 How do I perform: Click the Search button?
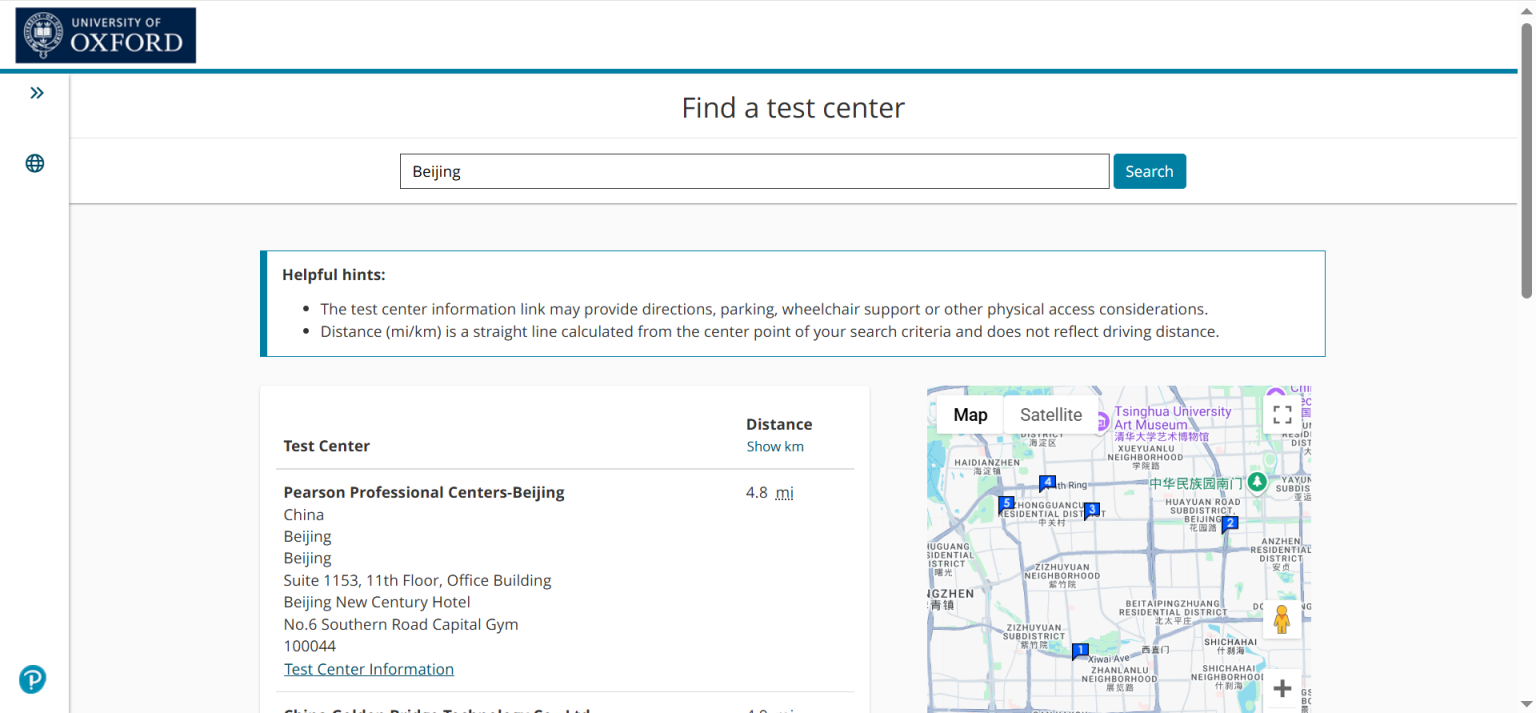pos(1149,171)
